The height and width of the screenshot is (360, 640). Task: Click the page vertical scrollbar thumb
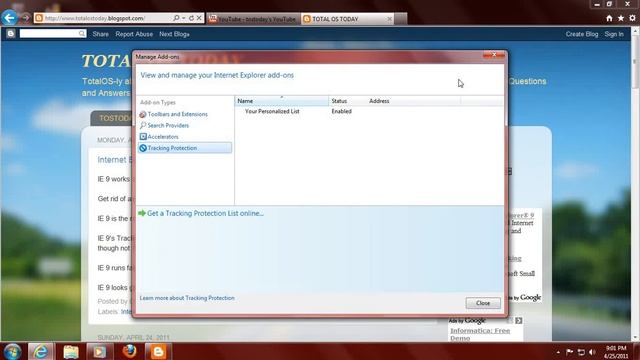click(x=635, y=62)
